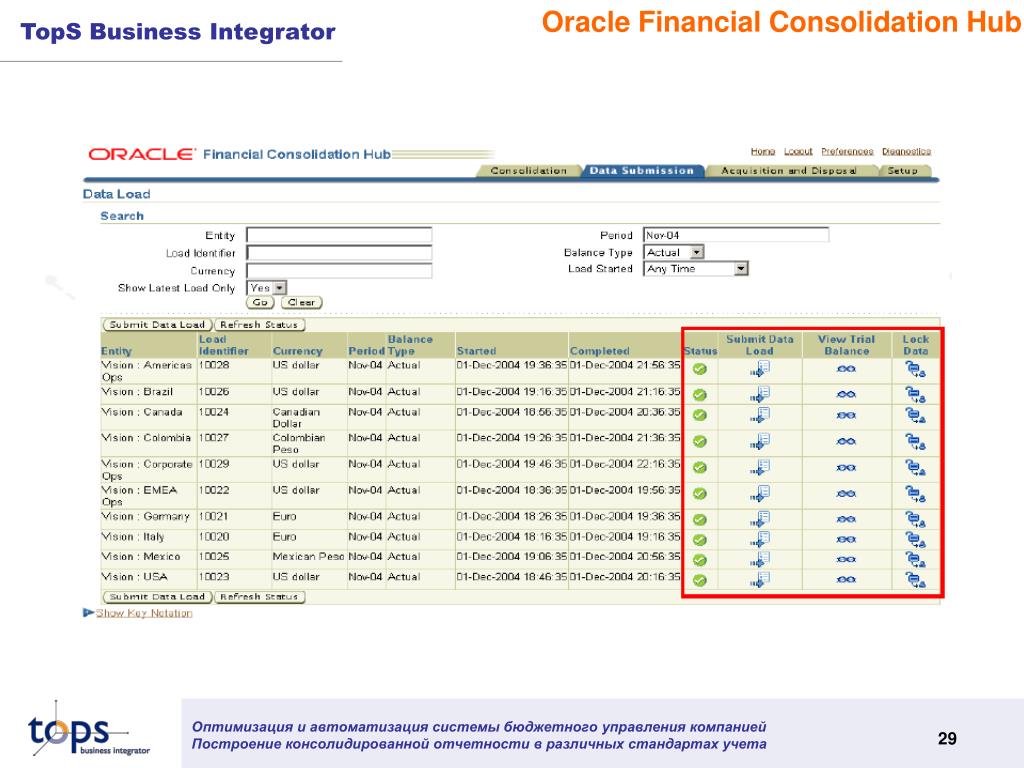Follow the Home link
The image size is (1024, 768).
(x=762, y=152)
